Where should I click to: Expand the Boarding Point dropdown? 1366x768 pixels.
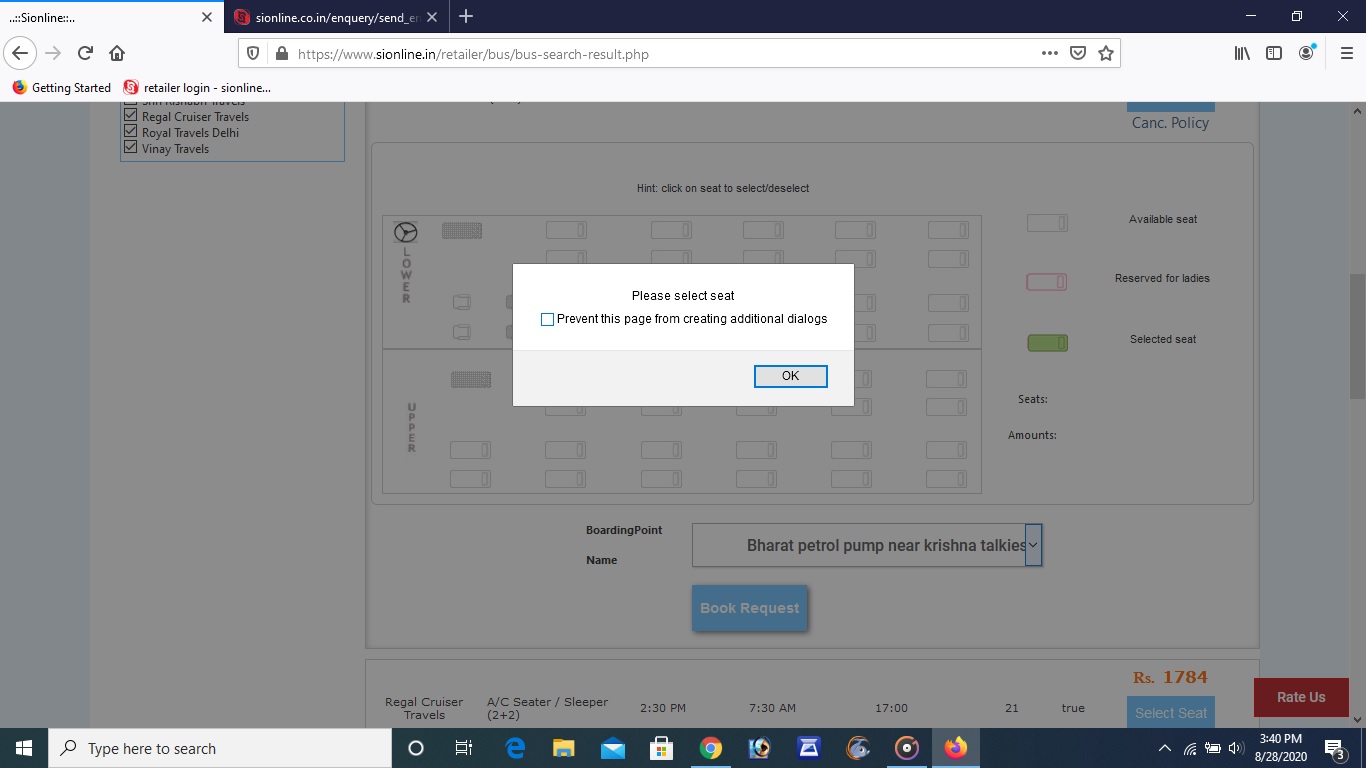1033,546
